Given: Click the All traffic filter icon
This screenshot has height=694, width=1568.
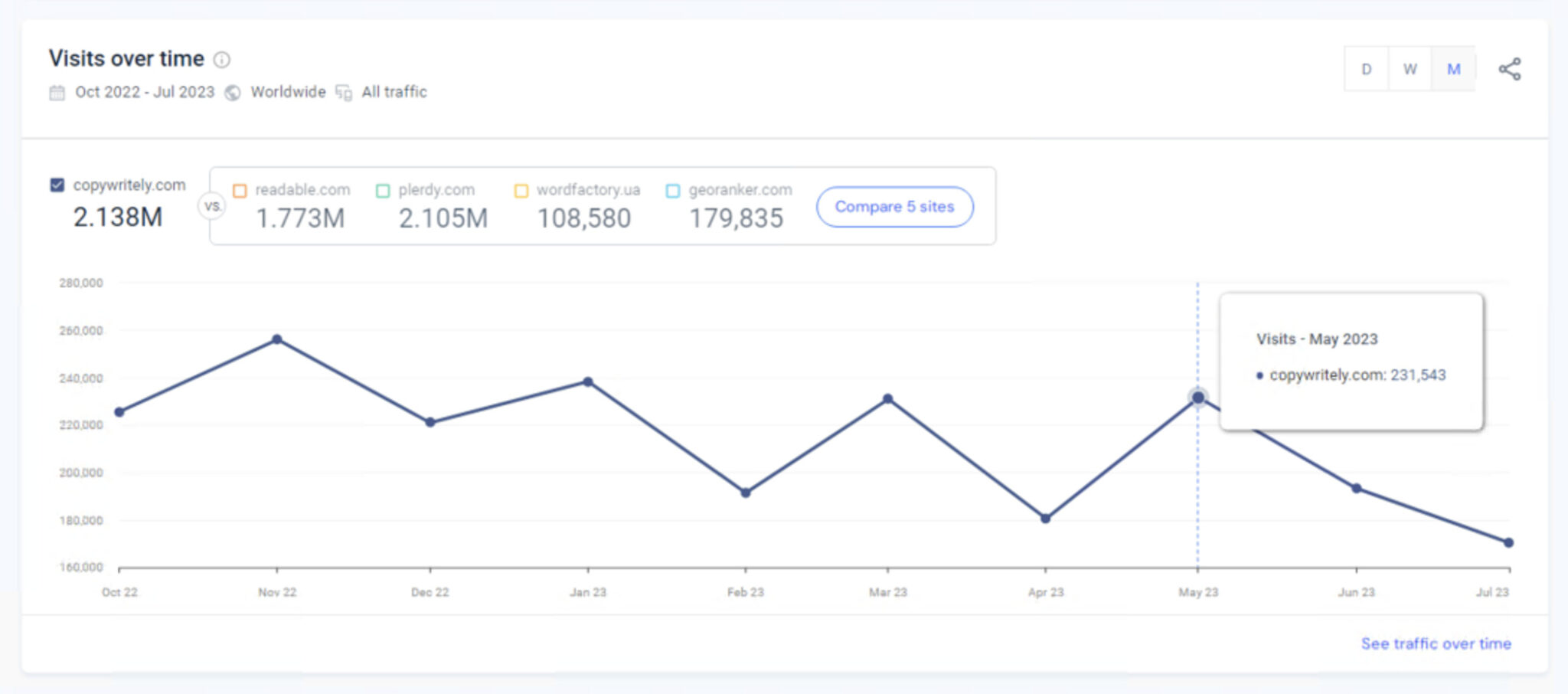Looking at the screenshot, I should [x=343, y=92].
